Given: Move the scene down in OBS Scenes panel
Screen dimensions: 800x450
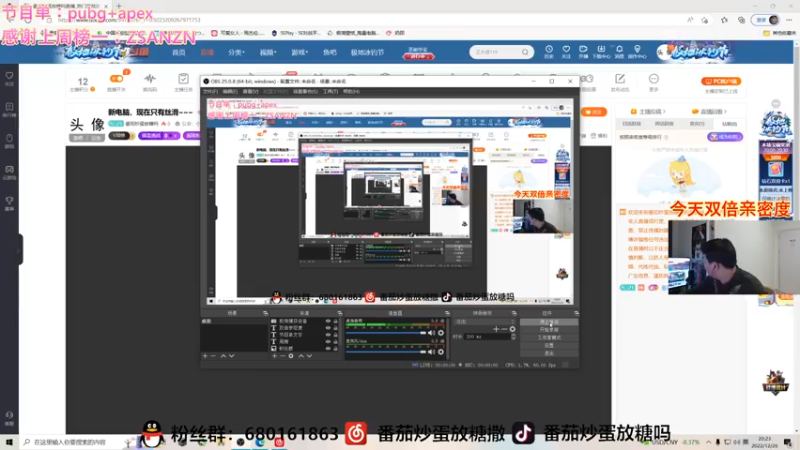Looking at the screenshot, I should 231,356.
